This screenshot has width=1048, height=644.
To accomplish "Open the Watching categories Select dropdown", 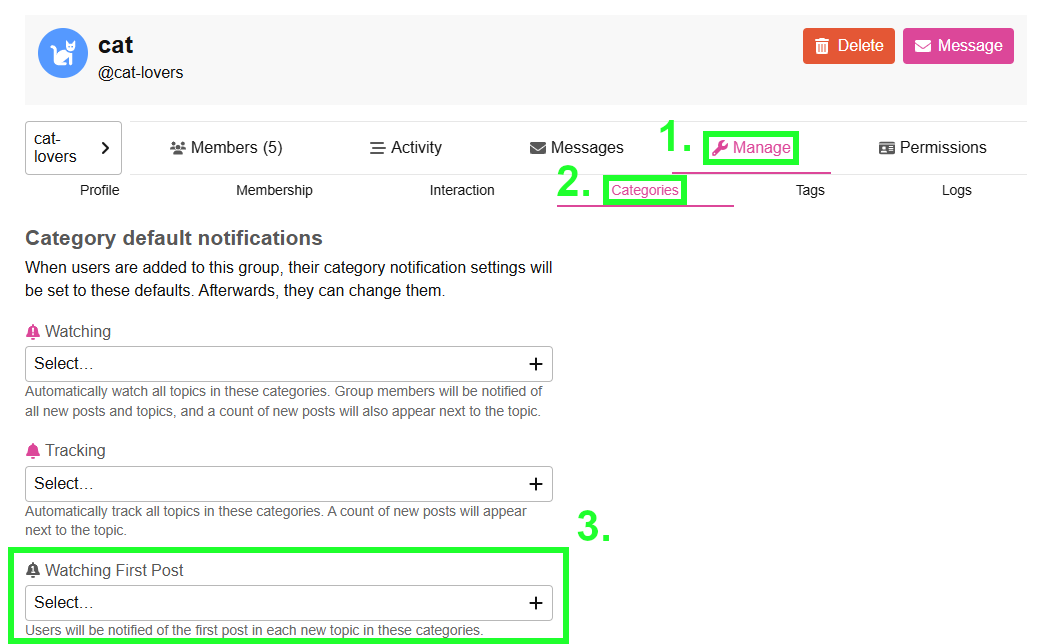I will (289, 364).
